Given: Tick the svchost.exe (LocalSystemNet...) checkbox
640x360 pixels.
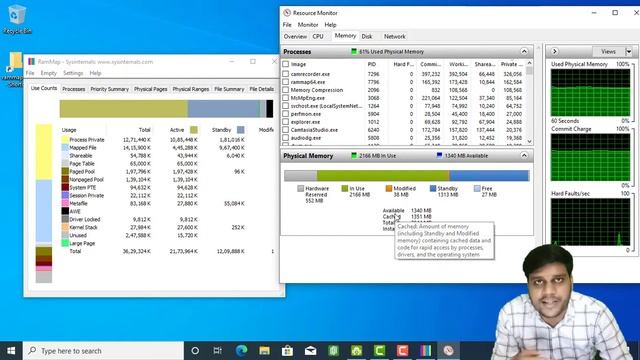Looking at the screenshot, I should [x=286, y=106].
